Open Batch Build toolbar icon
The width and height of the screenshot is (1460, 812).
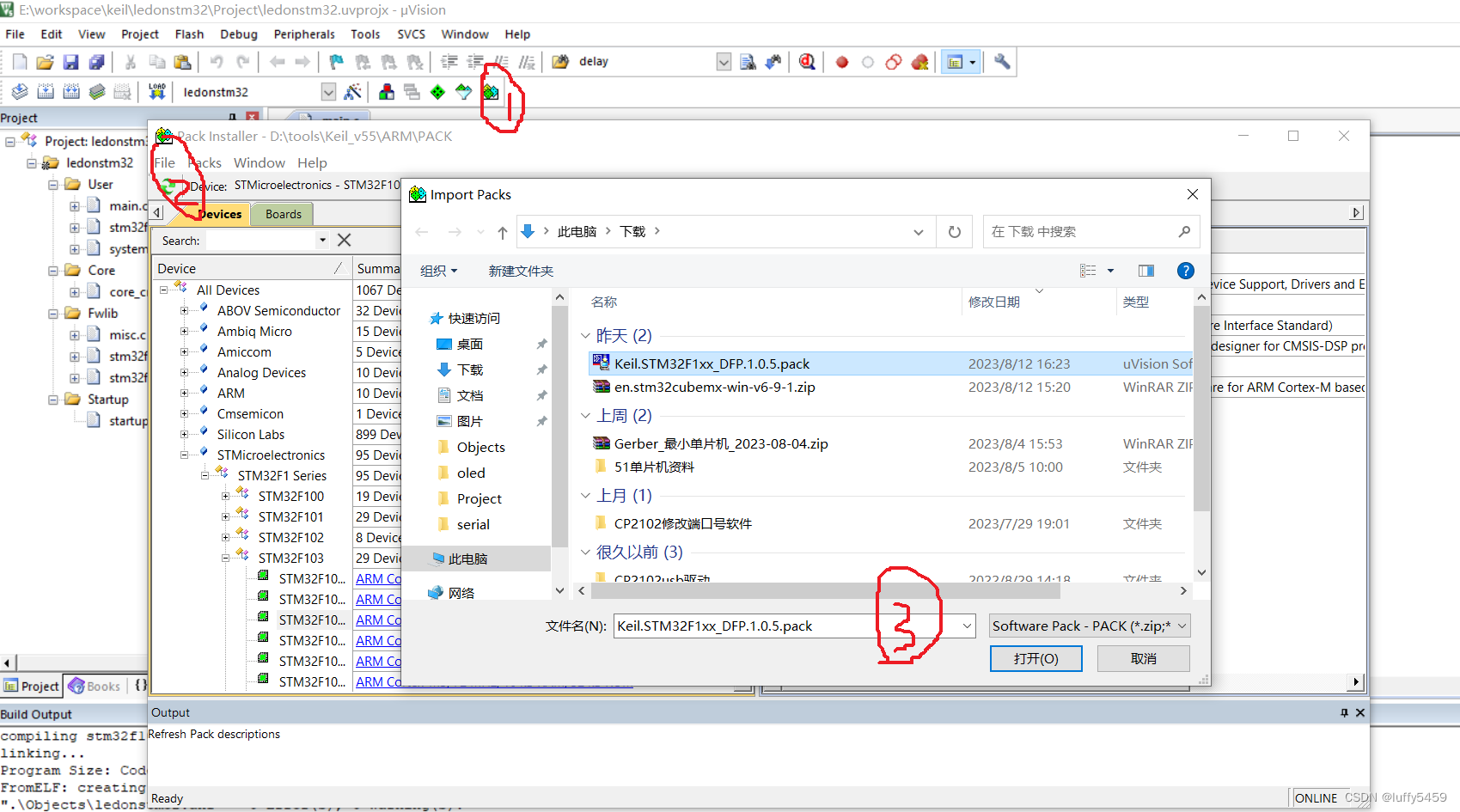[97, 92]
